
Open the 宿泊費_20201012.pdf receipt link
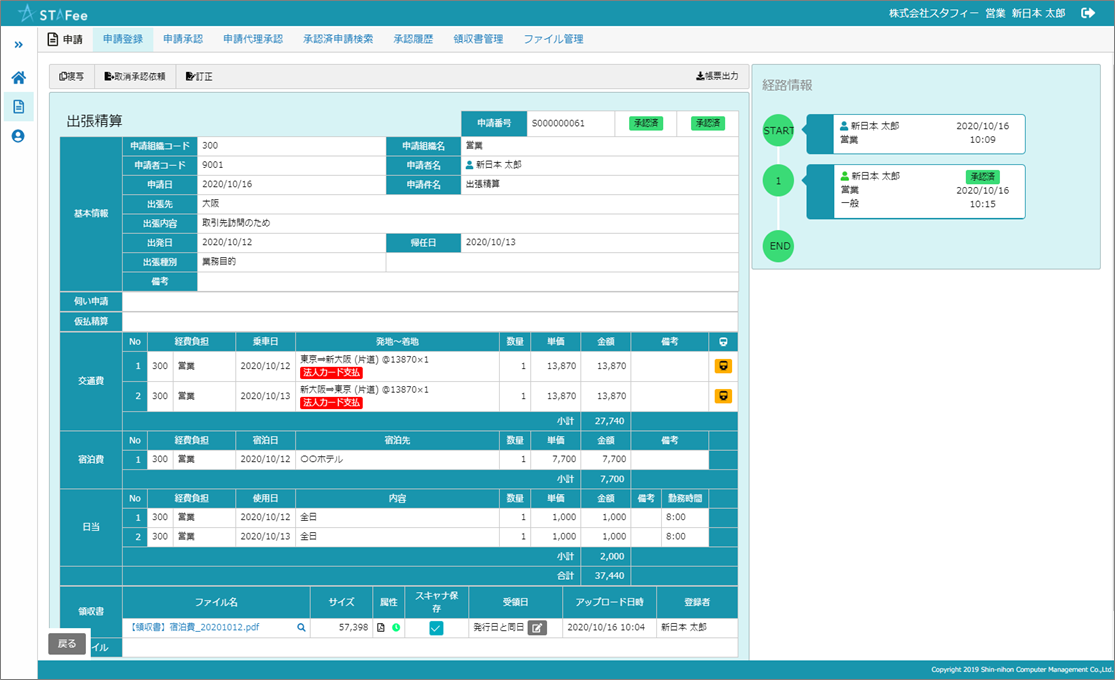[194, 628]
